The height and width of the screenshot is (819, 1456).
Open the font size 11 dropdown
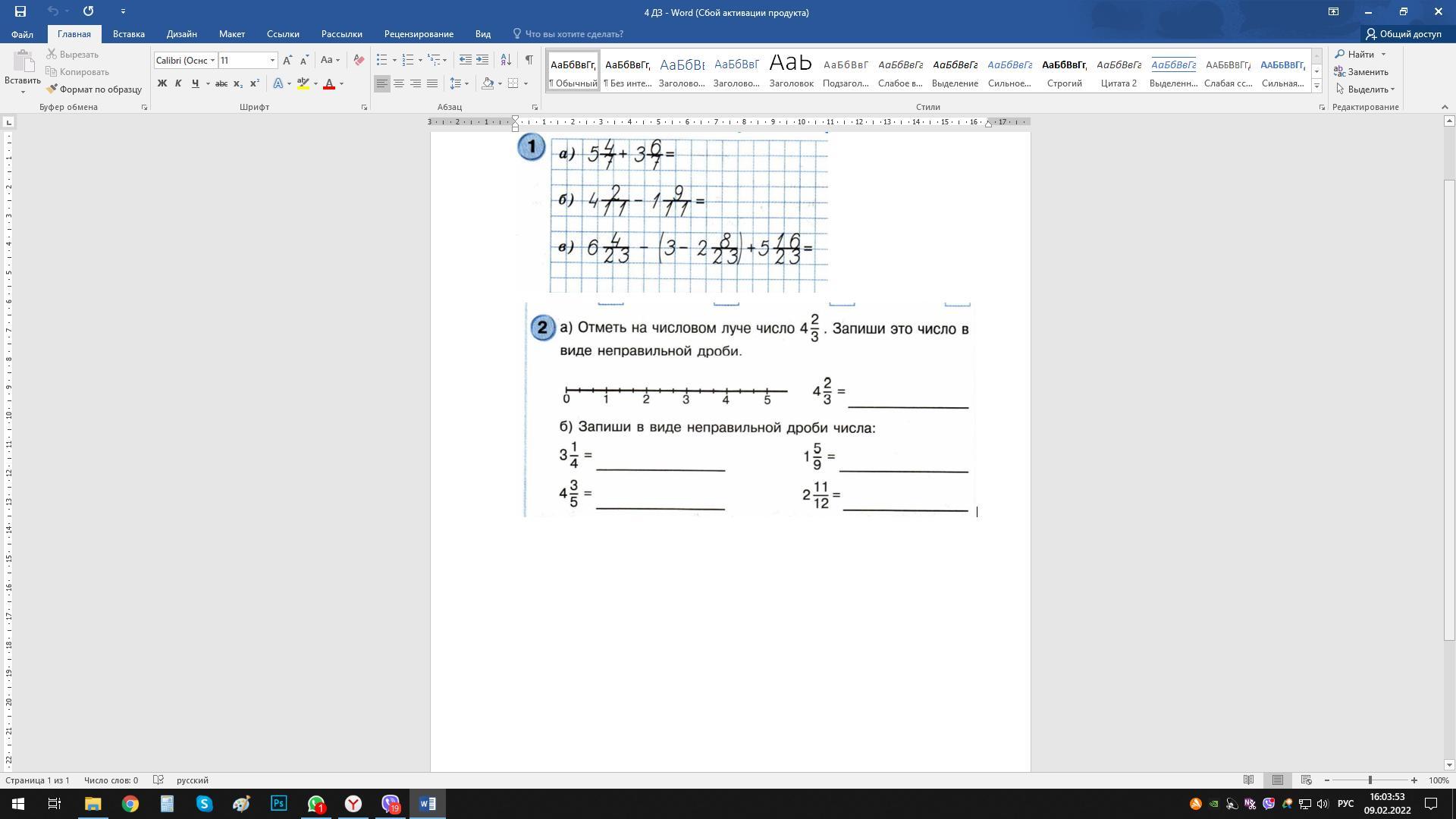[x=272, y=60]
